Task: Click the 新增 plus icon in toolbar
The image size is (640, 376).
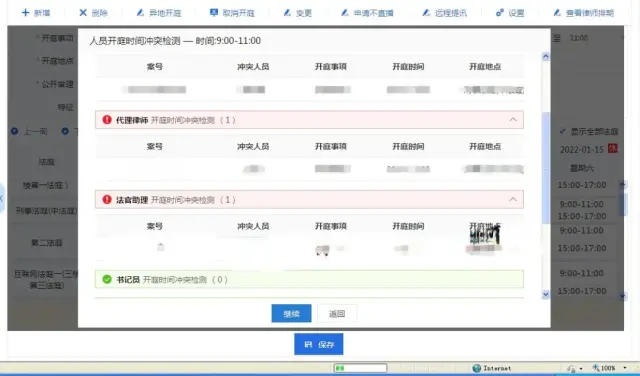Action: (x=26, y=13)
